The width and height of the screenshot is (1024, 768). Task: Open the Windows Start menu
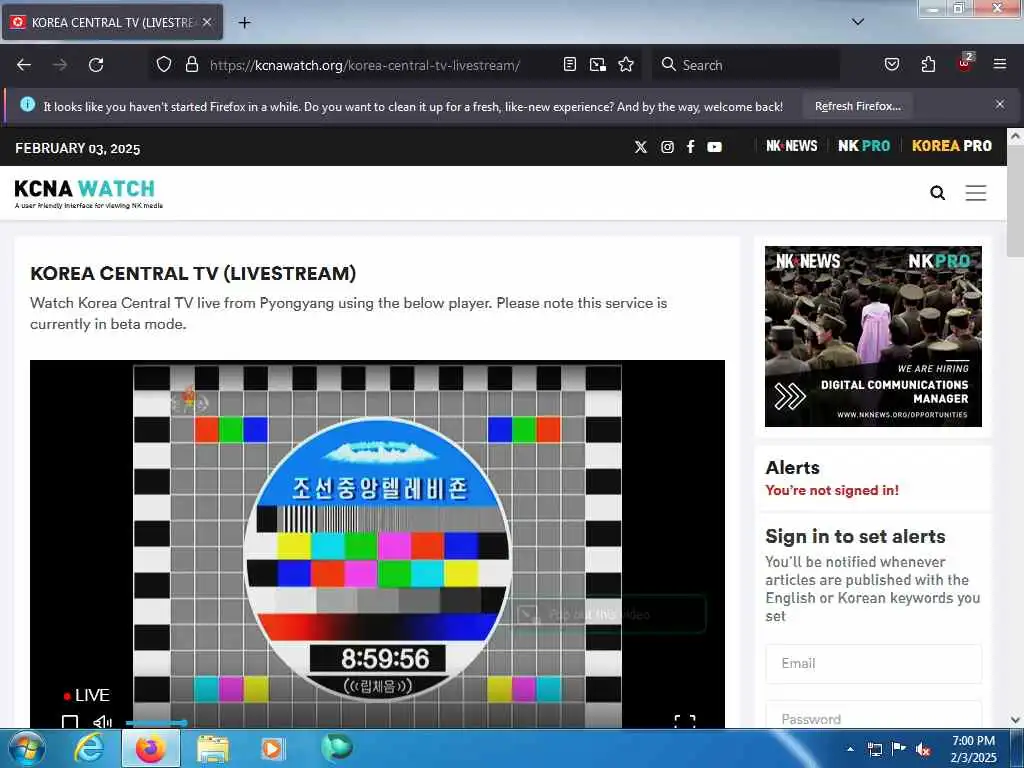pyautogui.click(x=27, y=748)
